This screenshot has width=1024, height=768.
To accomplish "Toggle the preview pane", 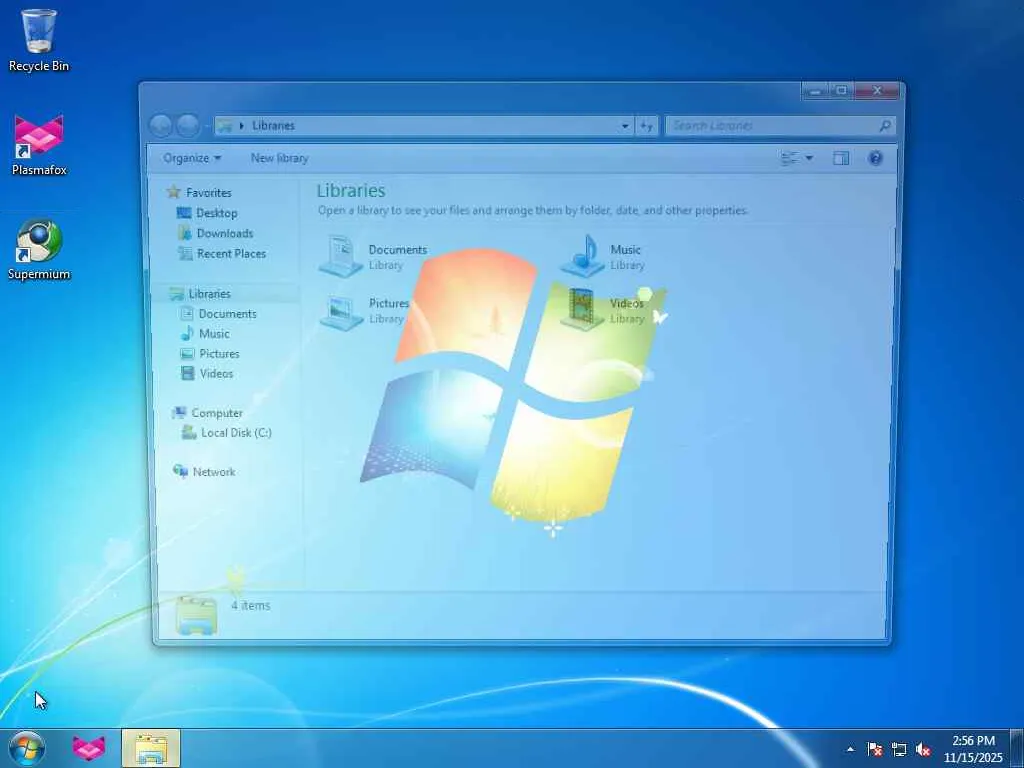I will coord(841,158).
